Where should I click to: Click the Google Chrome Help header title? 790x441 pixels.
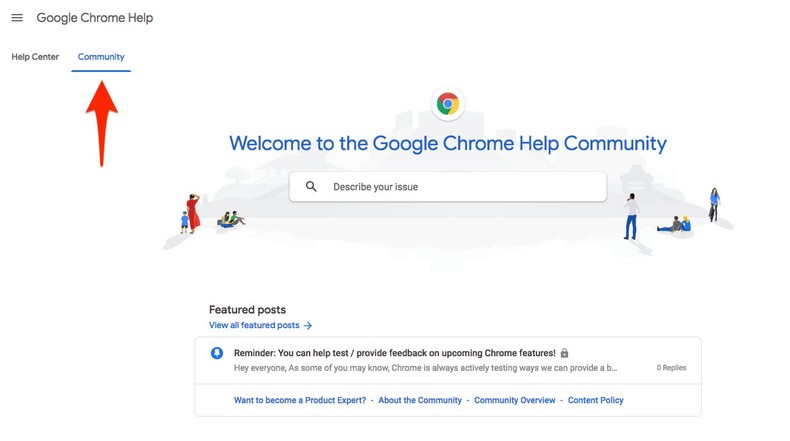point(95,18)
